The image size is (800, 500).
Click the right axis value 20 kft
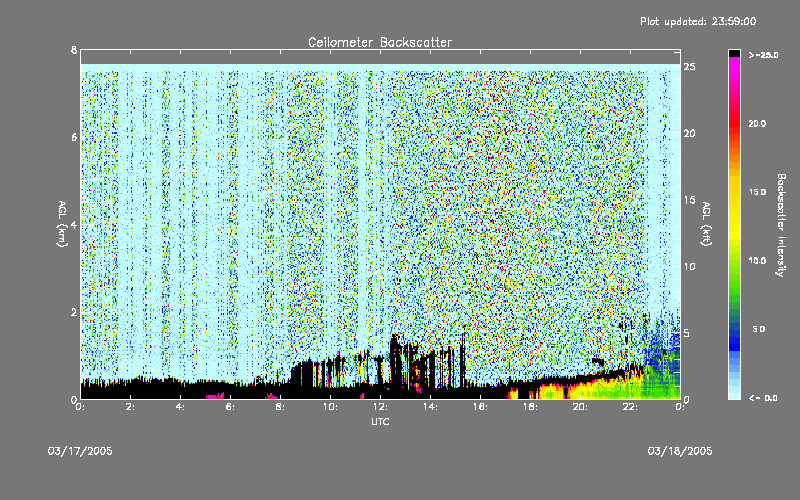tap(689, 133)
